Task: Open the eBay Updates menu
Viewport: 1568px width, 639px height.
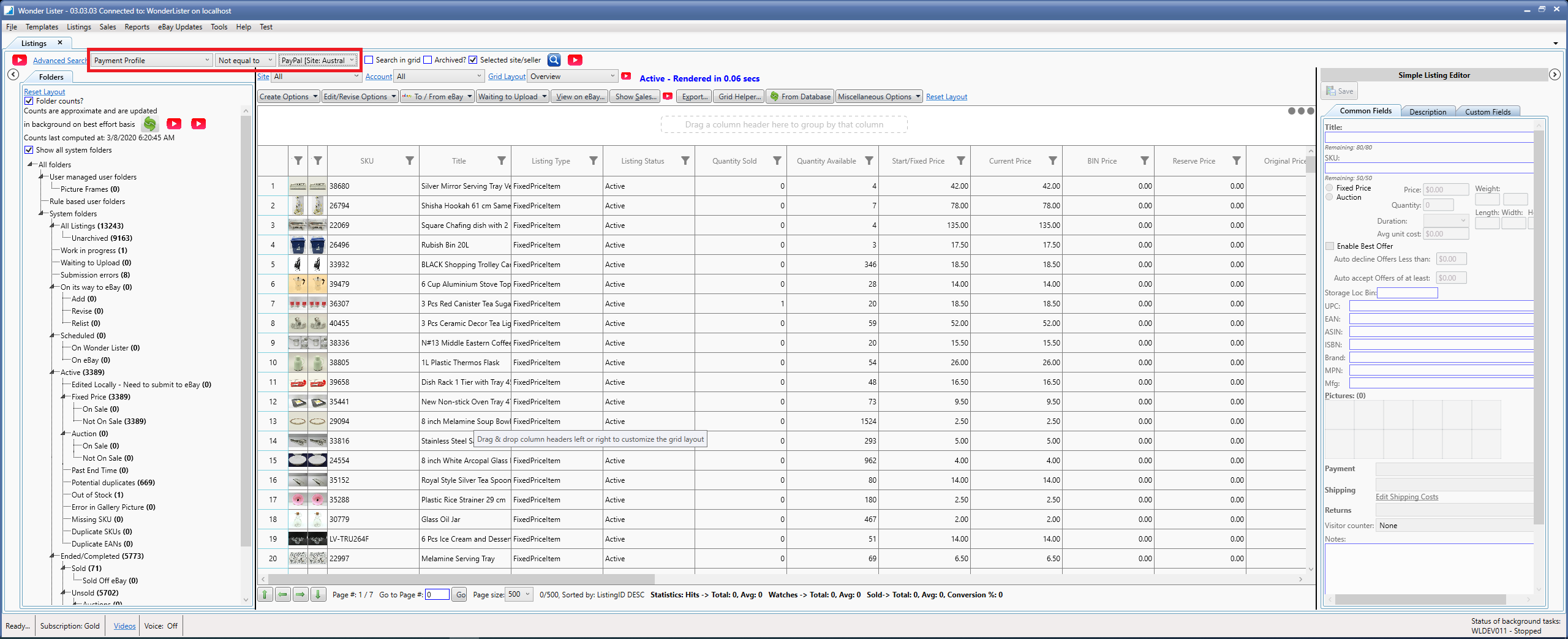Action: click(180, 27)
